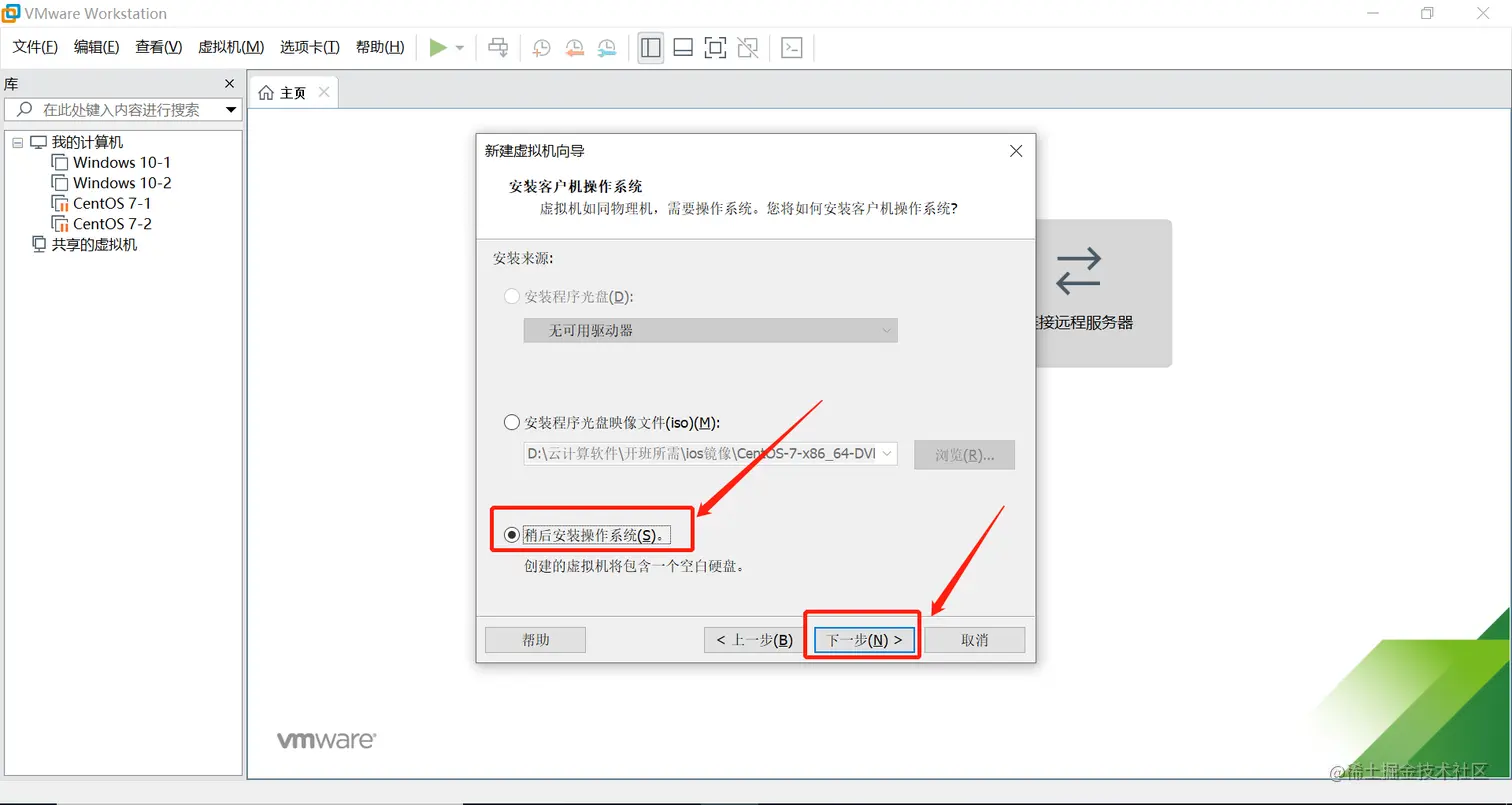This screenshot has height=805, width=1512.
Task: Select CentOS 7-1 virtual machine
Action: (112, 203)
